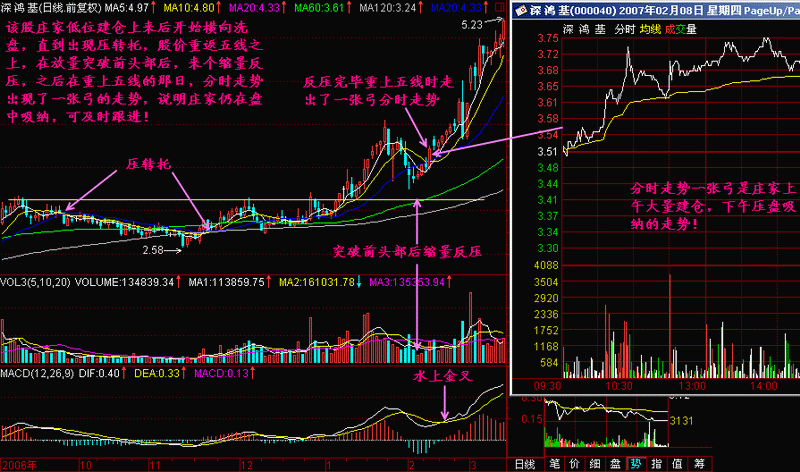Click the 584 volume axis label
The image size is (800, 472).
pos(549,363)
